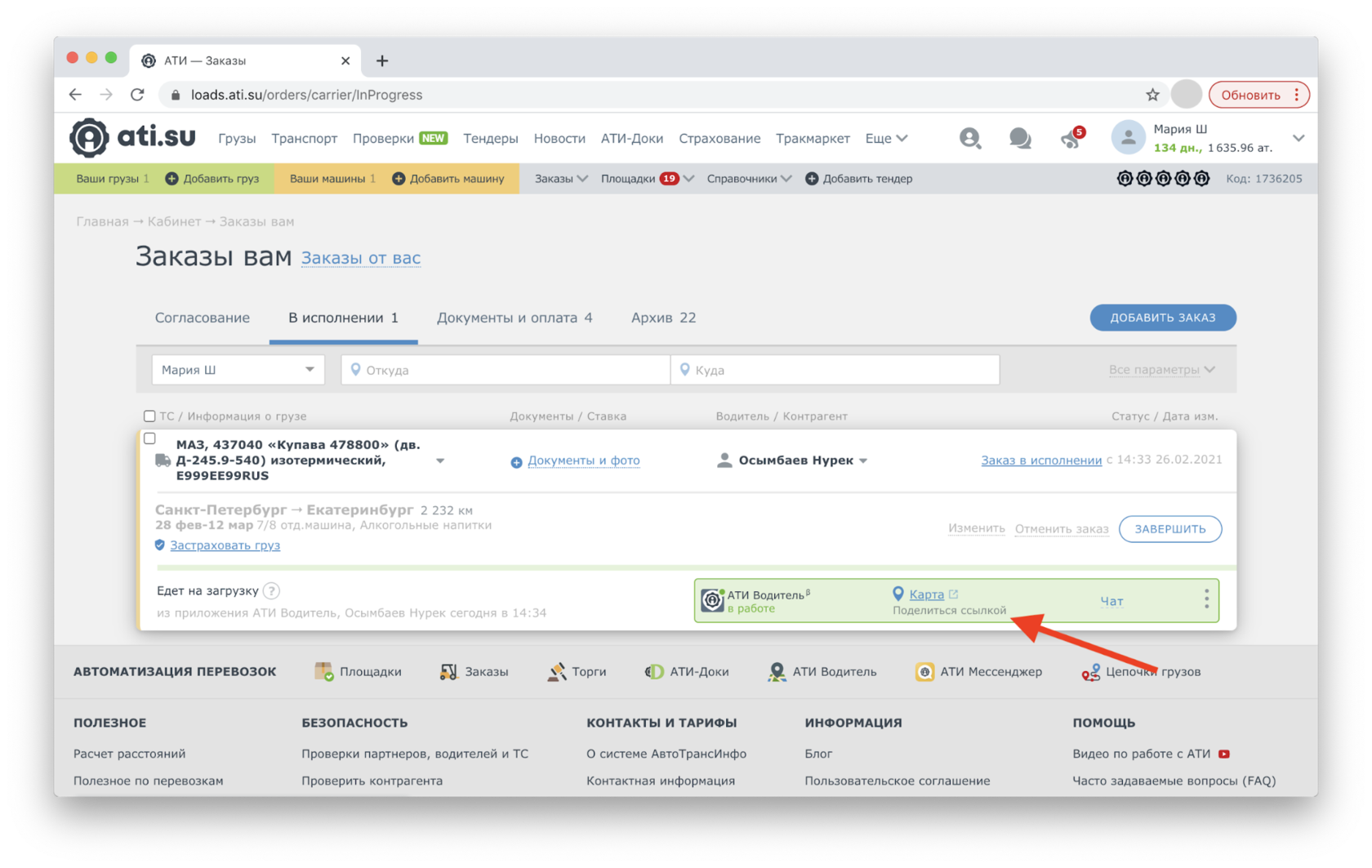
Task: Open Площадки in automation footer
Action: (359, 672)
